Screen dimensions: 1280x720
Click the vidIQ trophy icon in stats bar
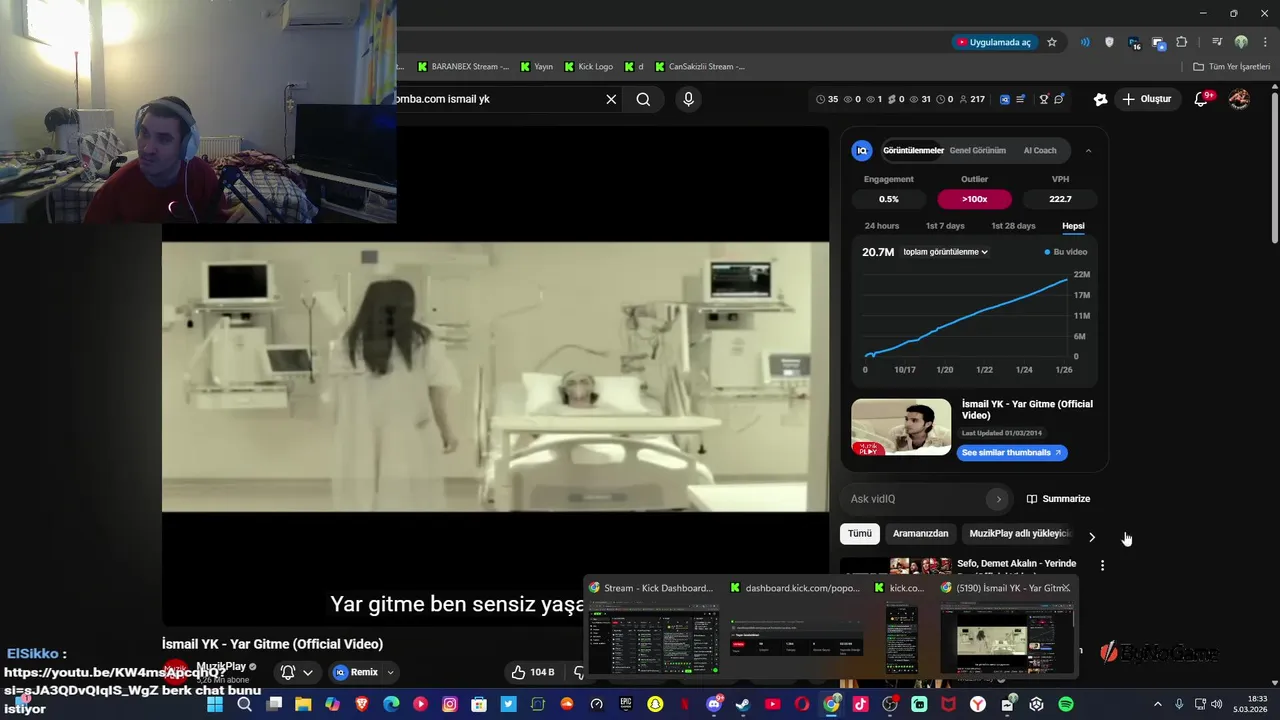1044,99
